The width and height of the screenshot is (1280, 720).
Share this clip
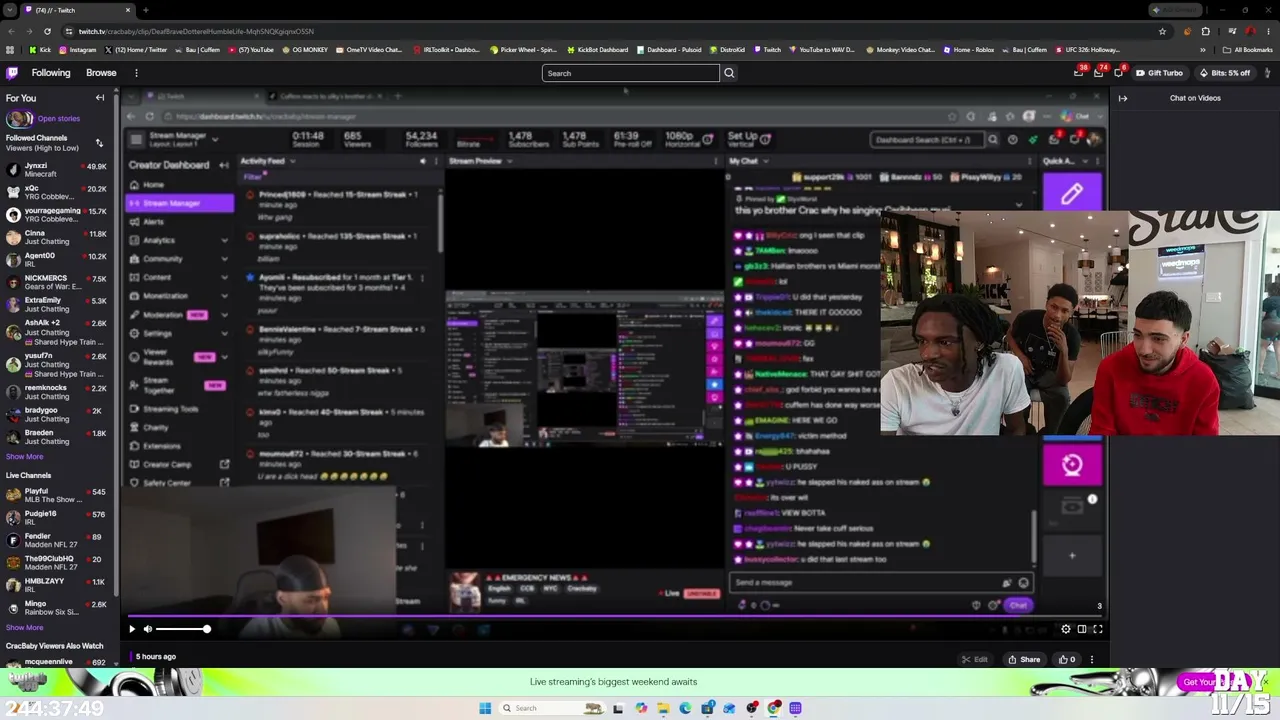1024,660
